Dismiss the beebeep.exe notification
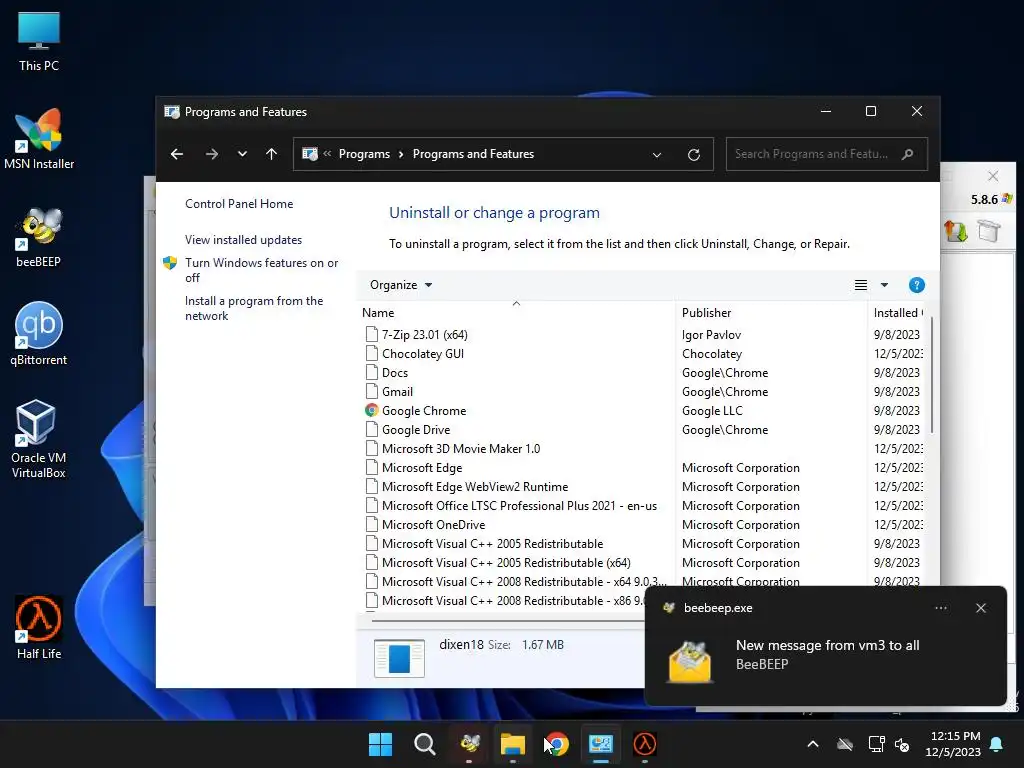This screenshot has height=768, width=1024. tap(980, 608)
